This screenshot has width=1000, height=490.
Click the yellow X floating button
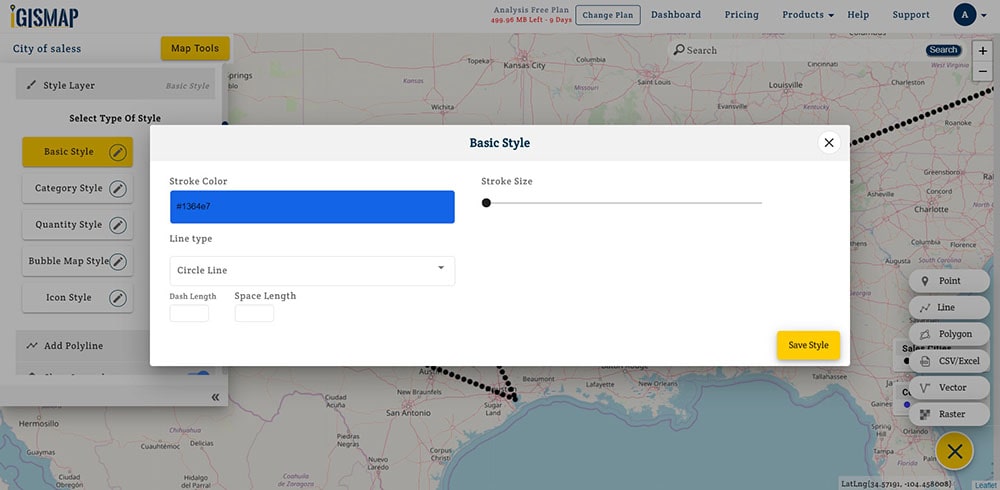click(x=954, y=452)
